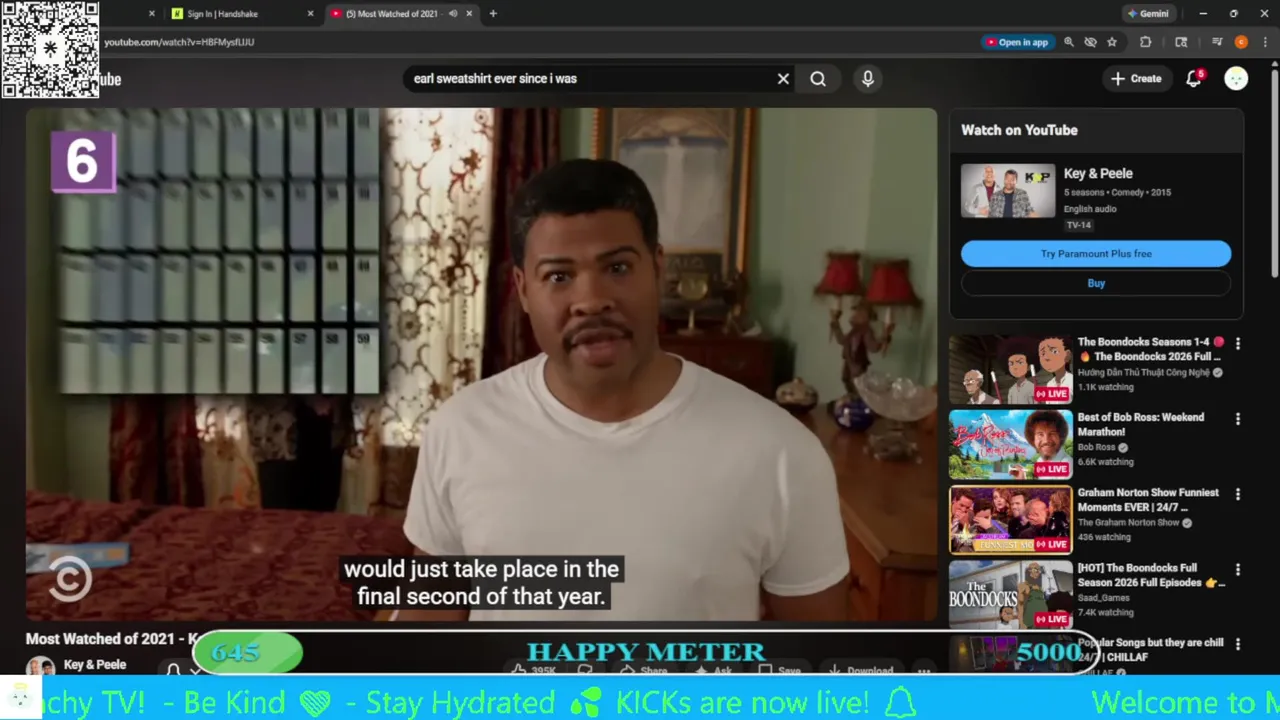Screen dimensions: 1280x720
Task: Close the 'Most Watched of 2021' tab
Action: (x=469, y=14)
